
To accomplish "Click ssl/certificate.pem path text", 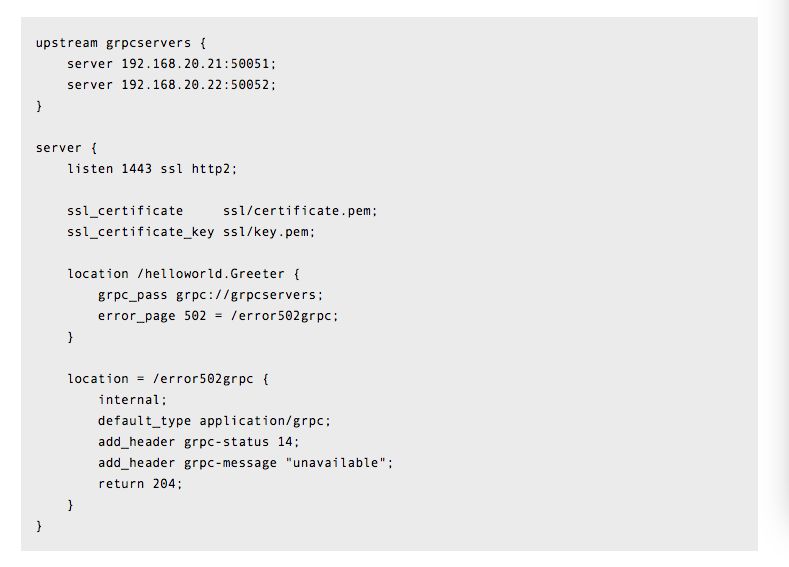I will pos(300,211).
